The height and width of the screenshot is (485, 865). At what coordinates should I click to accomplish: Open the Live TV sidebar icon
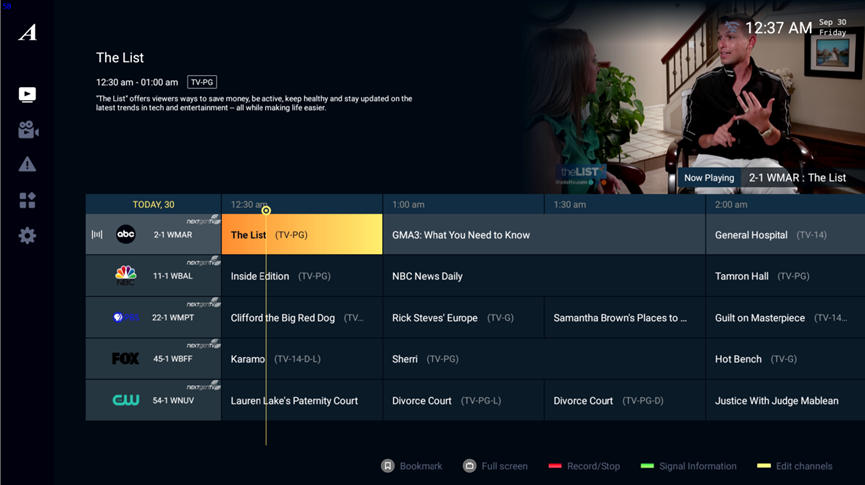tap(27, 95)
